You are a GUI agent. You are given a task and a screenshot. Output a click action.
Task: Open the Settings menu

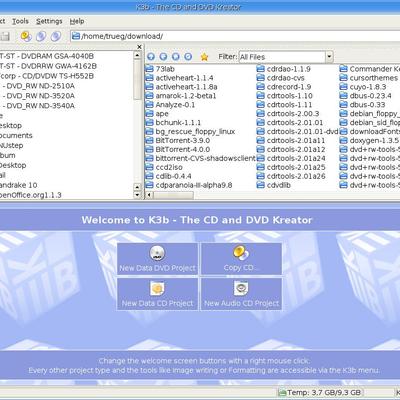[x=49, y=21]
